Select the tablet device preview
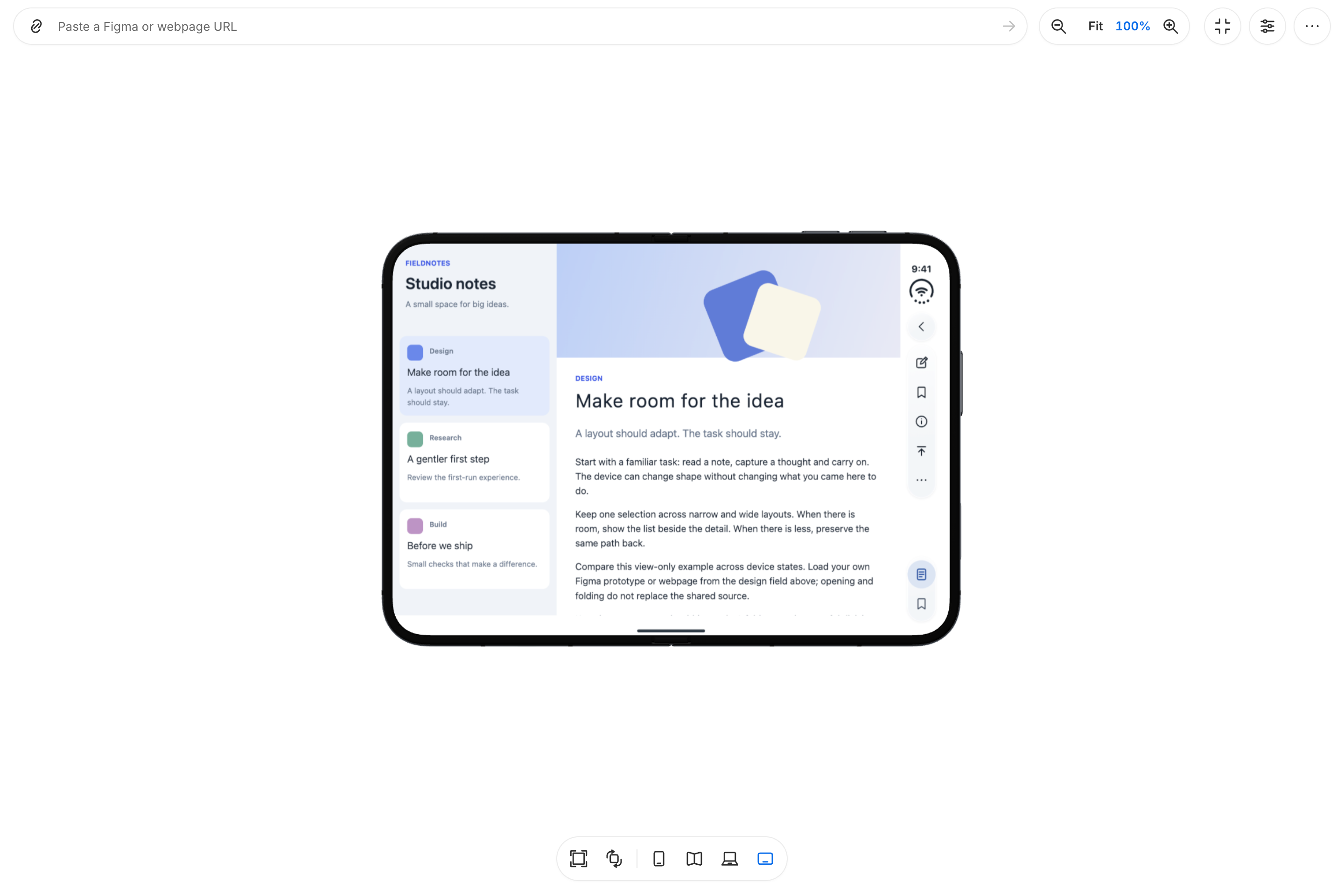This screenshot has width=1344, height=896. click(x=765, y=858)
